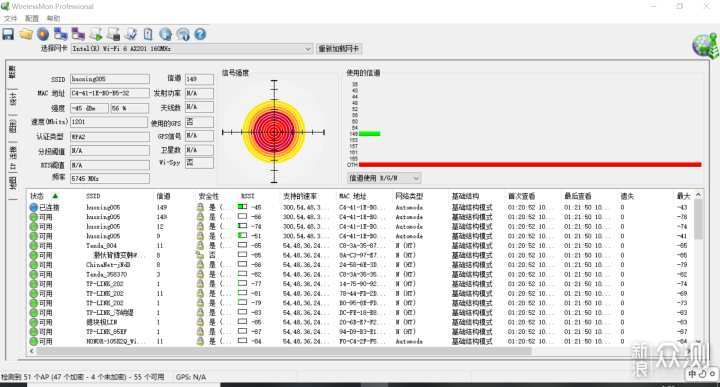720x387 pixels.
Task: Open help via blue question mark icon
Action: [200, 34]
